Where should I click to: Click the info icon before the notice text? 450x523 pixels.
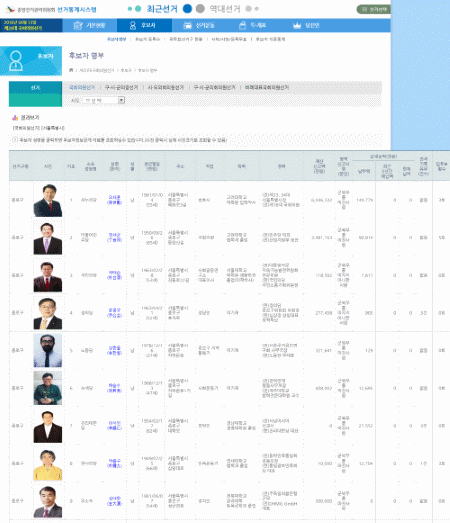point(15,140)
